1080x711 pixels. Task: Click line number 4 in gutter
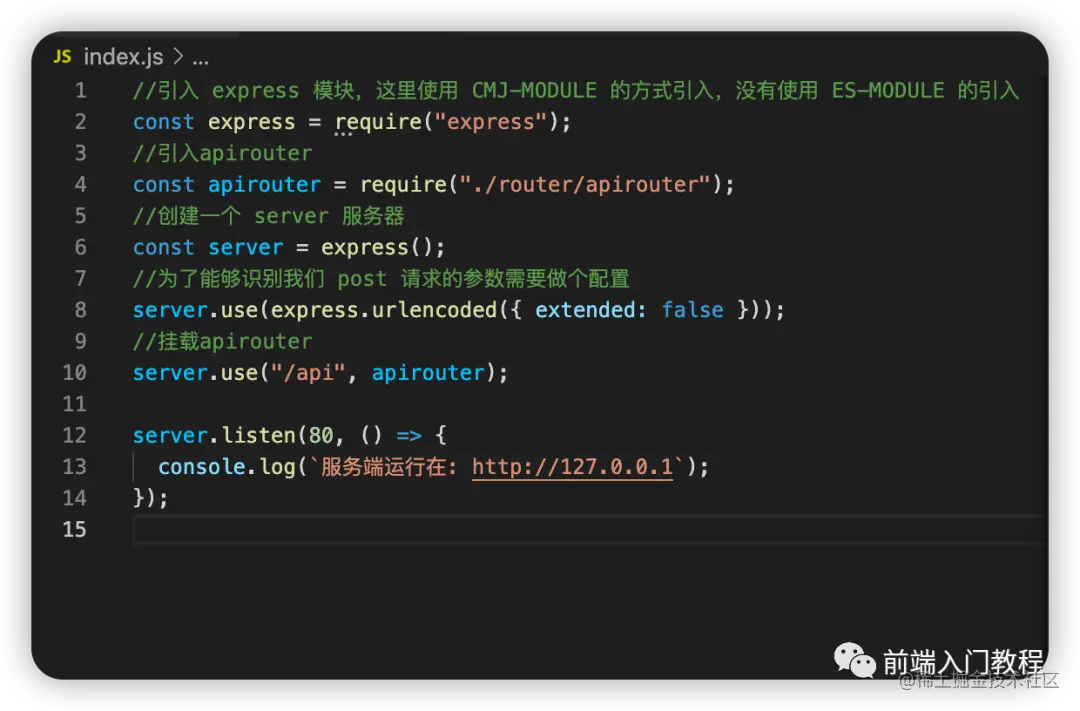coord(81,185)
